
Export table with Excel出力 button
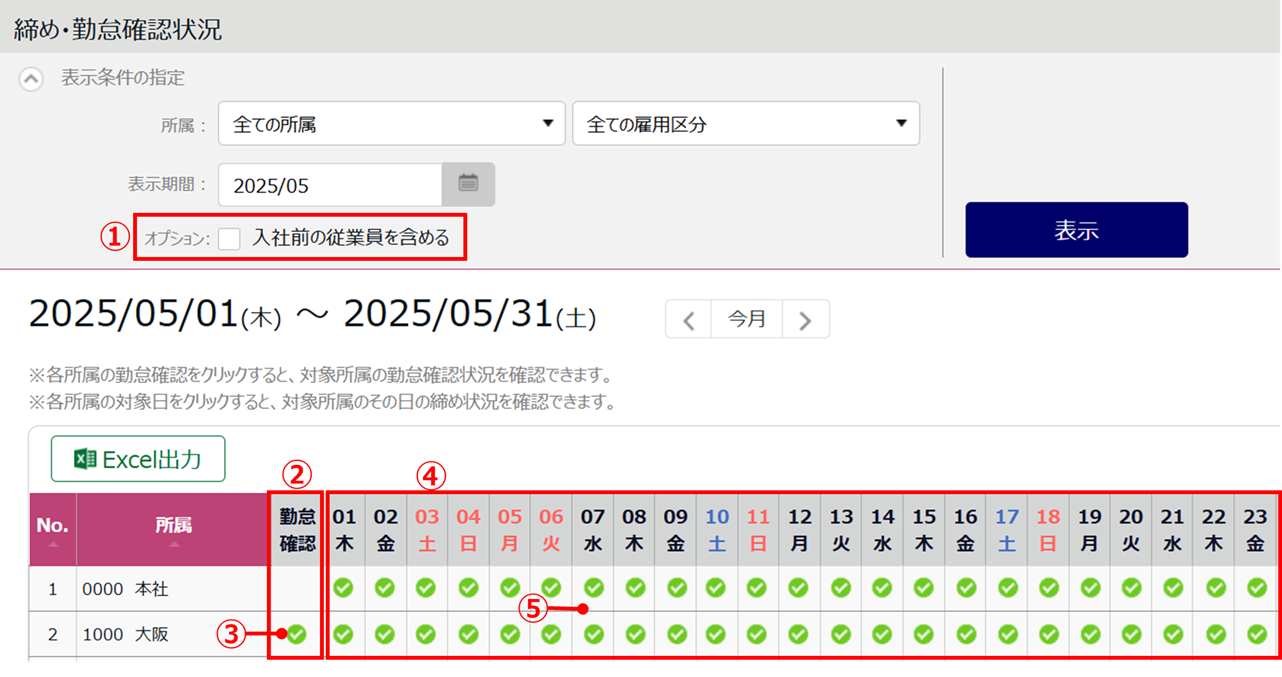(138, 459)
